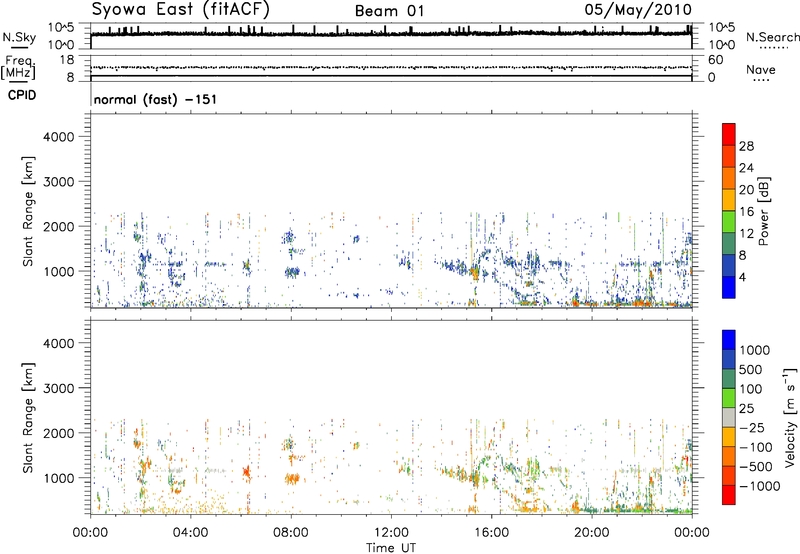800x554 pixels.
Task: Select the 'Freq. [MHz]' axis label
Action: (18, 67)
